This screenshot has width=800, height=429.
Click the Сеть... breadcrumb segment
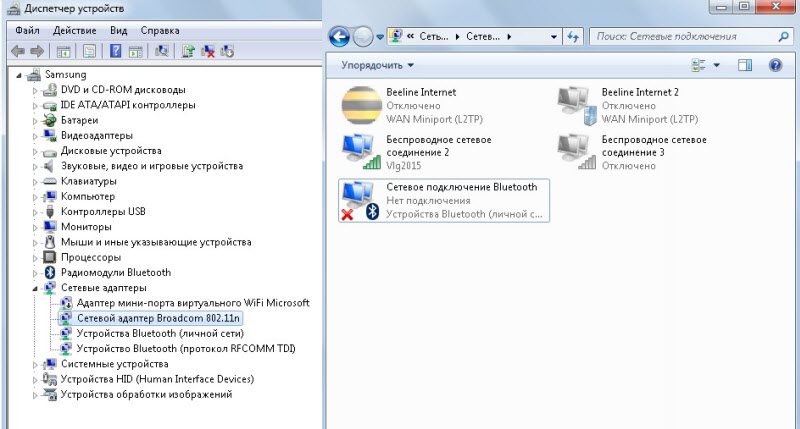tap(434, 37)
